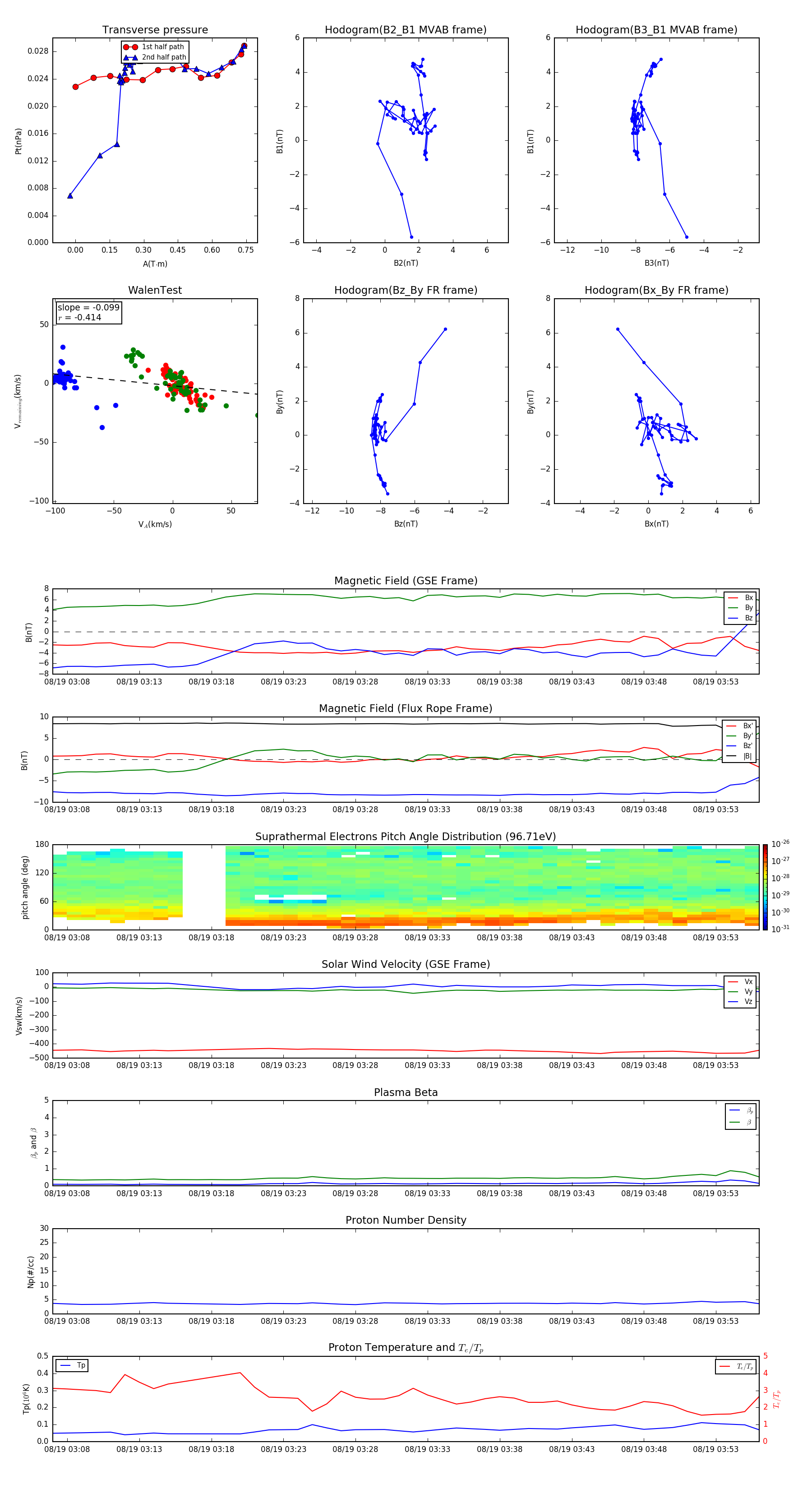Select the "Hodogram(Bx_By FR frame)" title
The width and height of the screenshot is (812, 1489).
(x=656, y=290)
